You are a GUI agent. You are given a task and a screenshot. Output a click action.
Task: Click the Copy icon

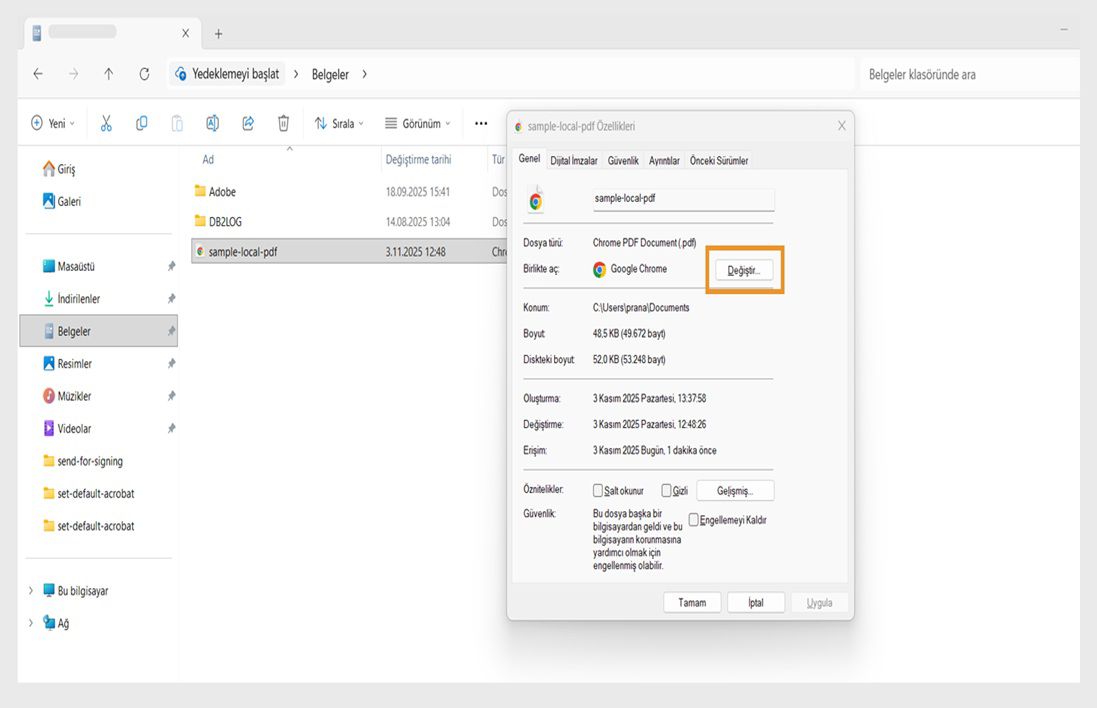141,122
